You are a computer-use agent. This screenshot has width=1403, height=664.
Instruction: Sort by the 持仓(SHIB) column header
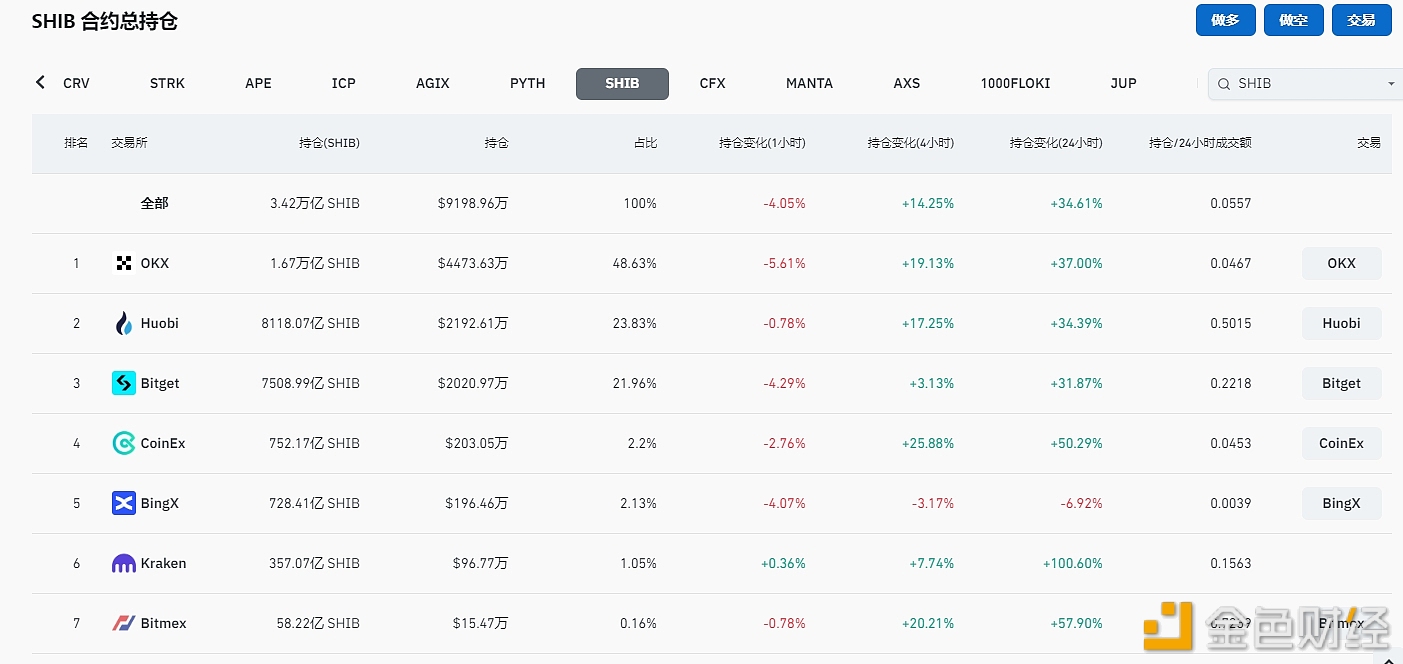(329, 144)
